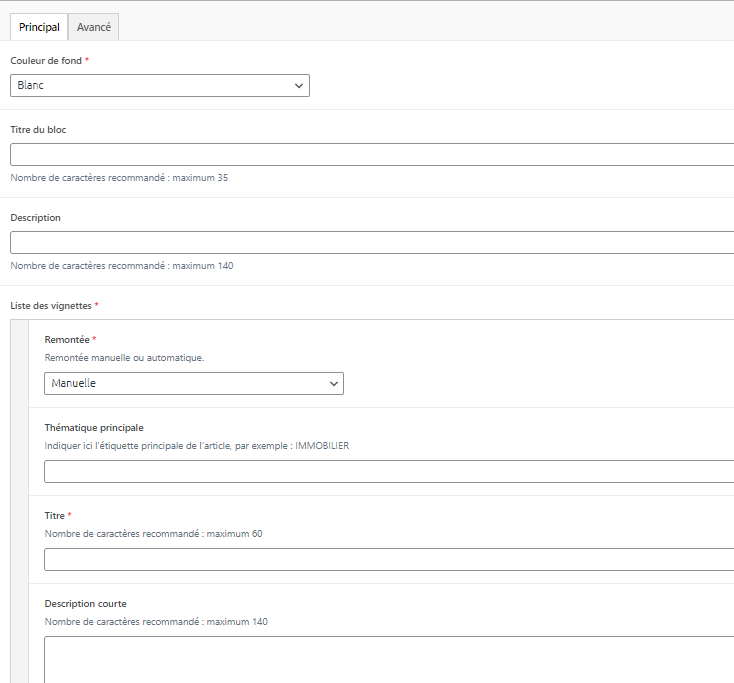This screenshot has height=683, width=734.
Task: Click the grey side handle of the vignette item
Action: [19, 500]
